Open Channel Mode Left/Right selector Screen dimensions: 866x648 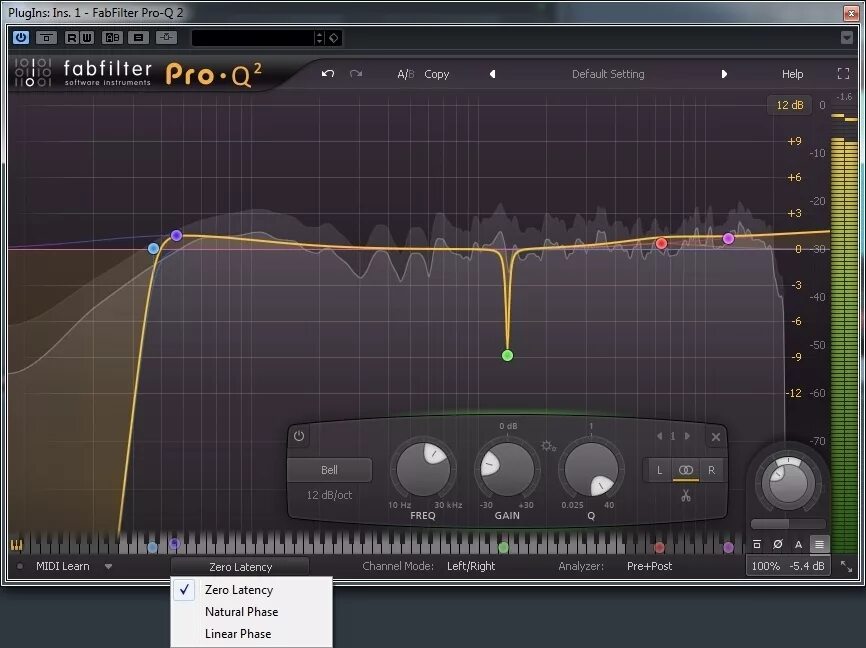click(x=471, y=566)
